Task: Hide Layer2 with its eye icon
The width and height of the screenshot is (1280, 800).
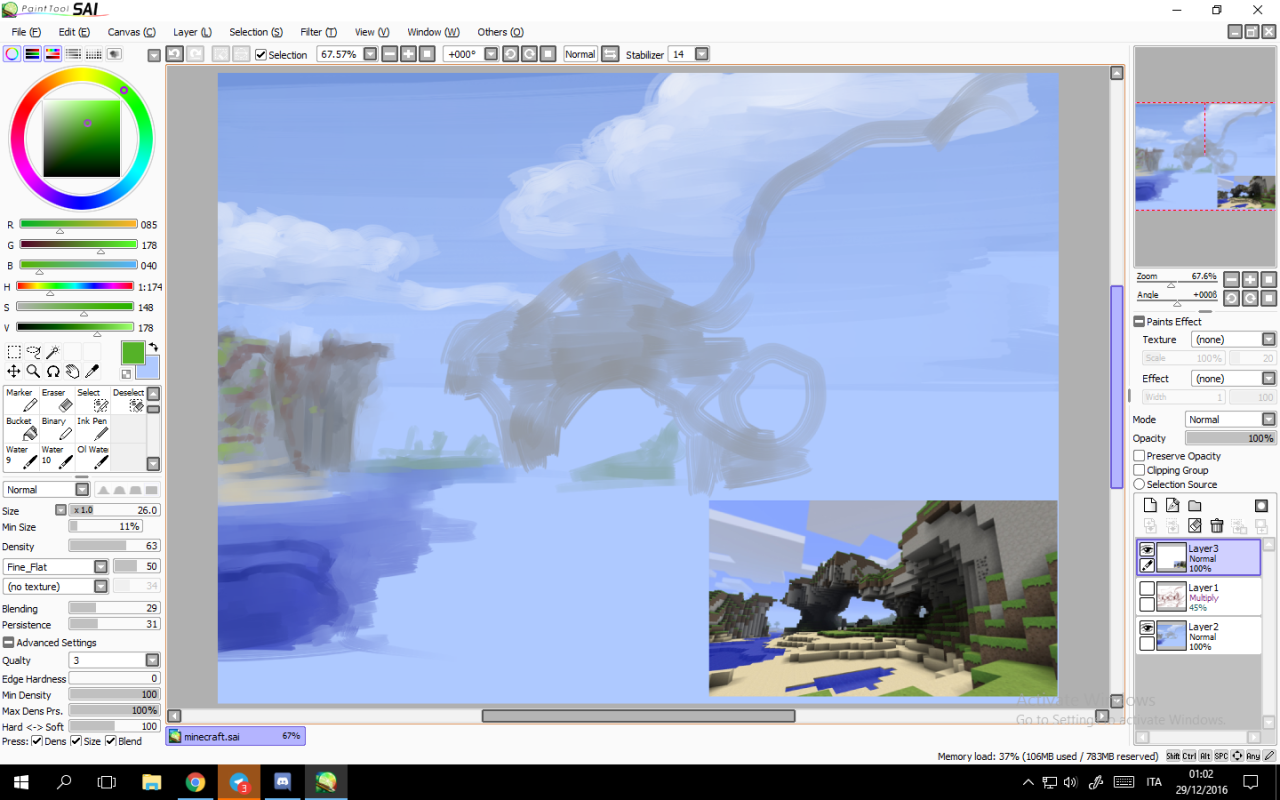Action: coord(1147,628)
